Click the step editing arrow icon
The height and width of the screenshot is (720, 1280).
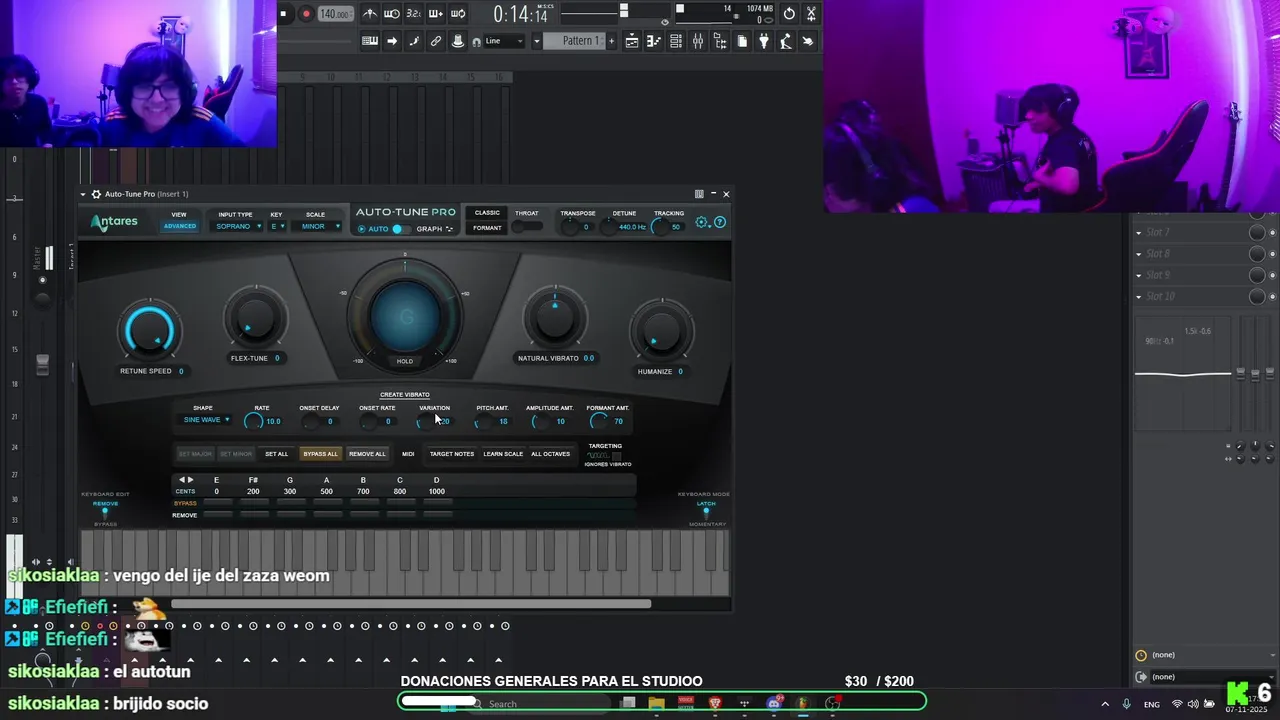point(392,41)
